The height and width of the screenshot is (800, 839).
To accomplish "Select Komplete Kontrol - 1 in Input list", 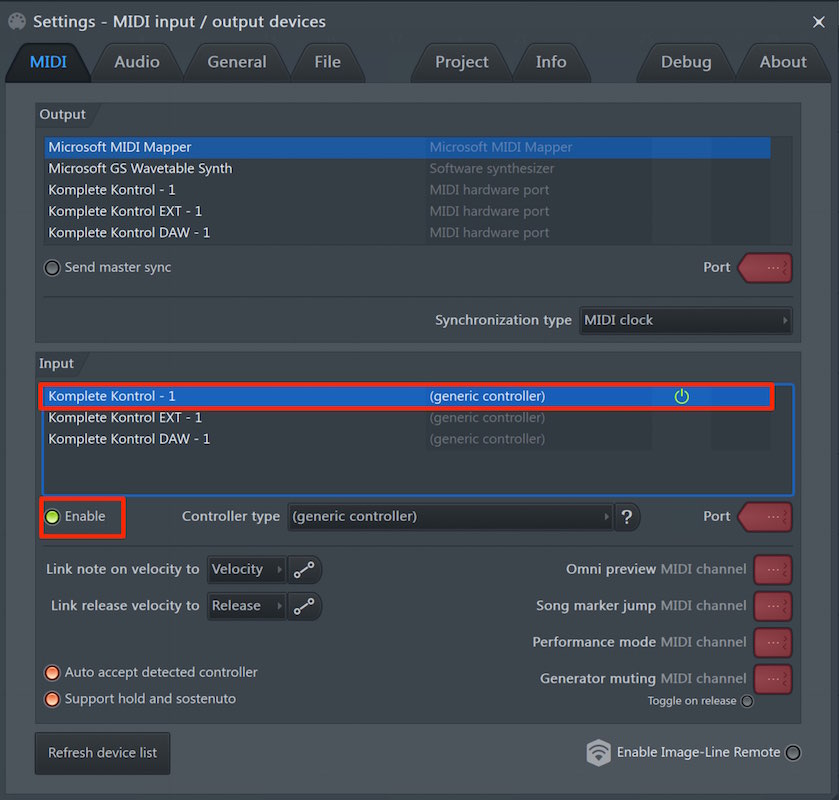I will coord(407,397).
